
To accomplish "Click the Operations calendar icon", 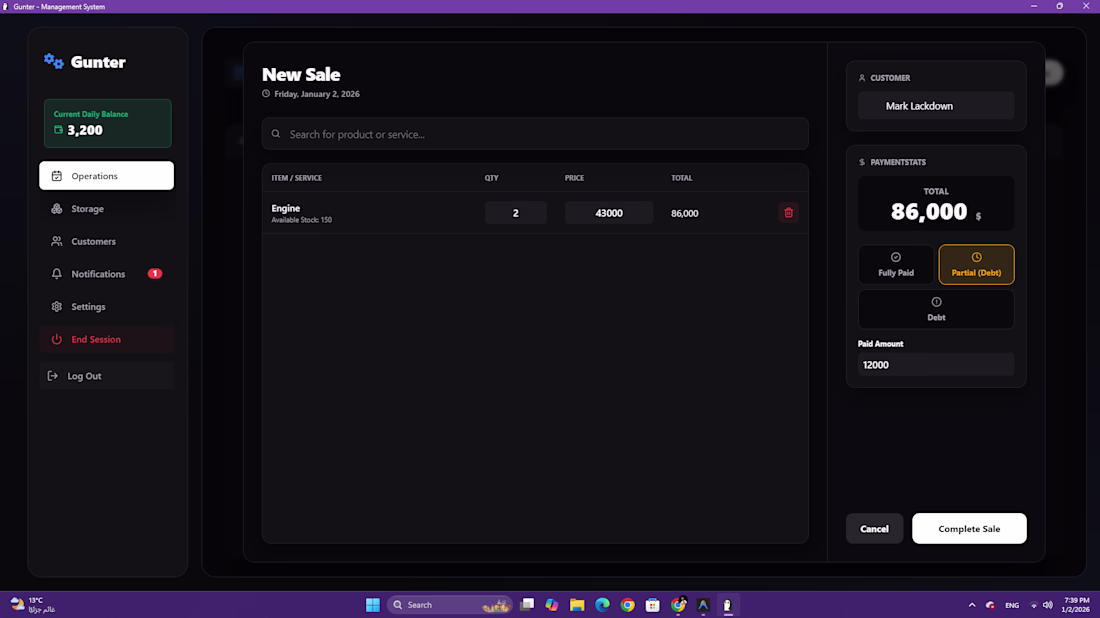I will 57,176.
